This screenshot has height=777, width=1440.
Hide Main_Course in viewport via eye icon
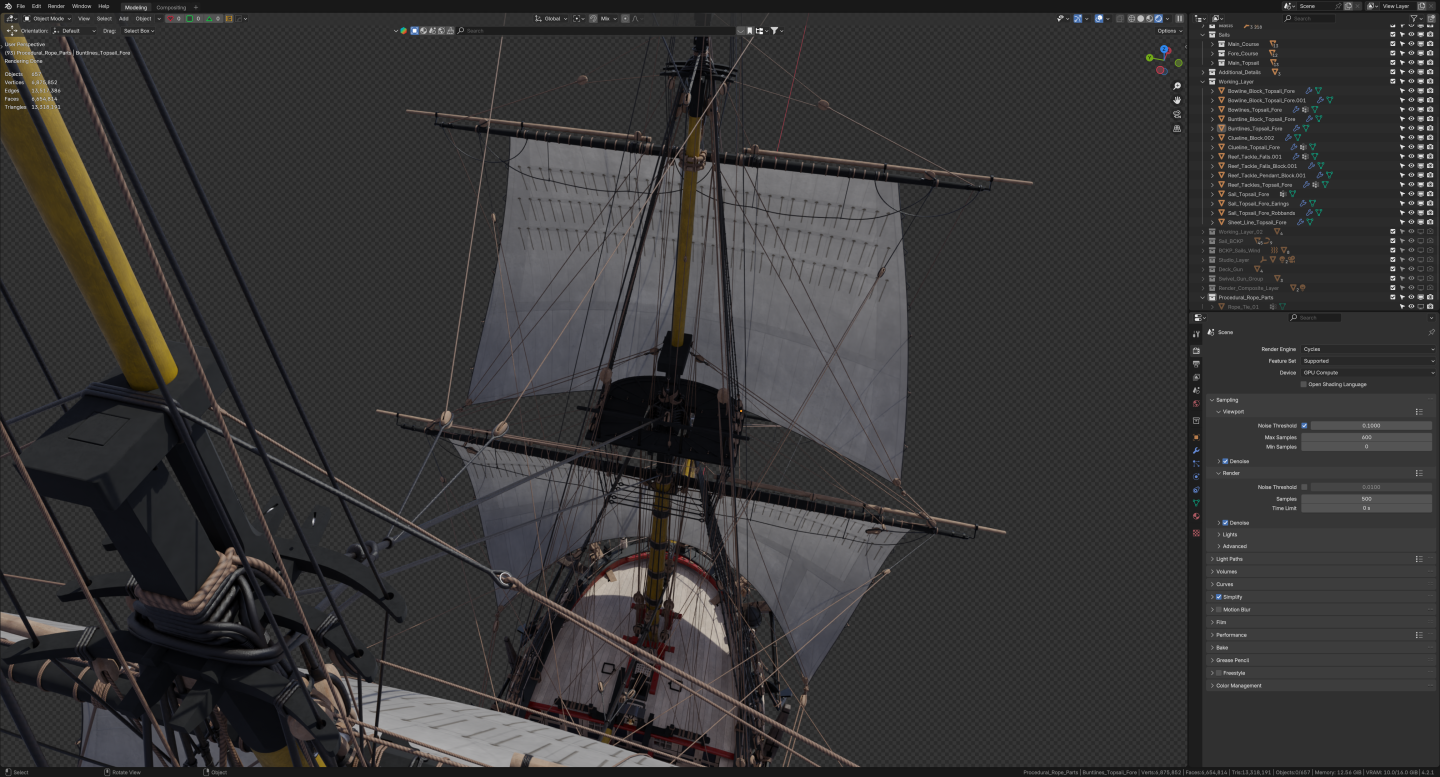[x=1411, y=44]
